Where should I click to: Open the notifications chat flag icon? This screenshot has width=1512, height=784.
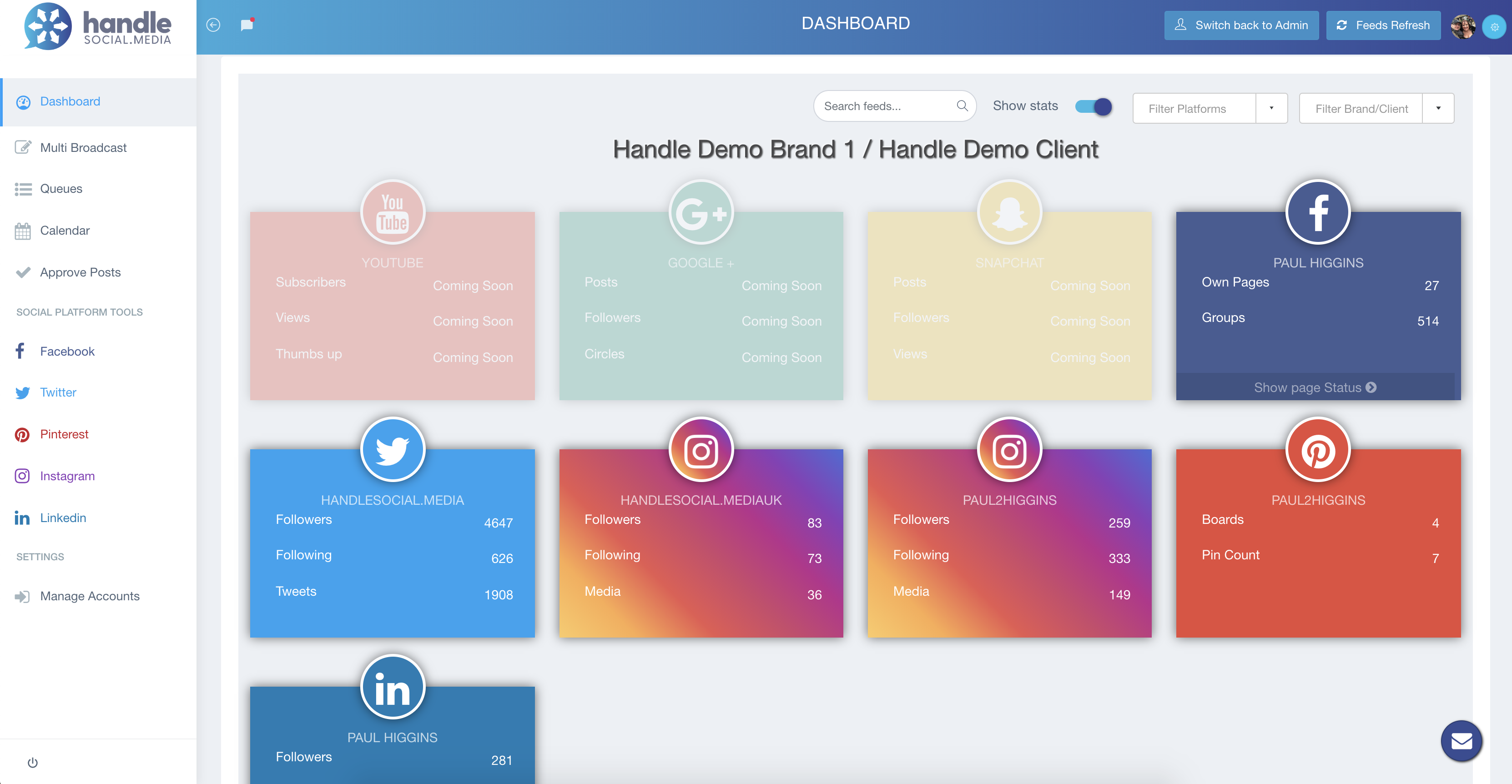pyautogui.click(x=247, y=25)
